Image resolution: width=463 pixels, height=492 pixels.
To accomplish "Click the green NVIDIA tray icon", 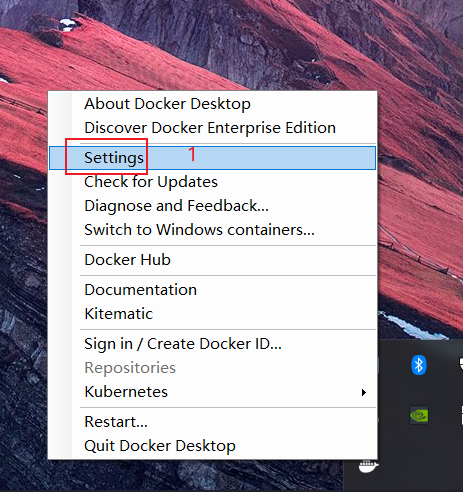I will coord(419,415).
